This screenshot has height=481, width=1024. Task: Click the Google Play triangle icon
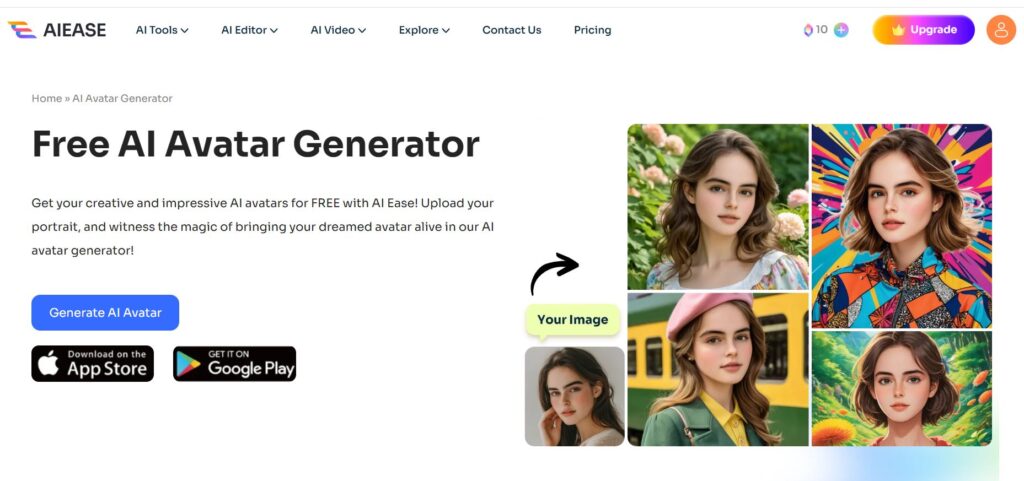pyautogui.click(x=188, y=364)
